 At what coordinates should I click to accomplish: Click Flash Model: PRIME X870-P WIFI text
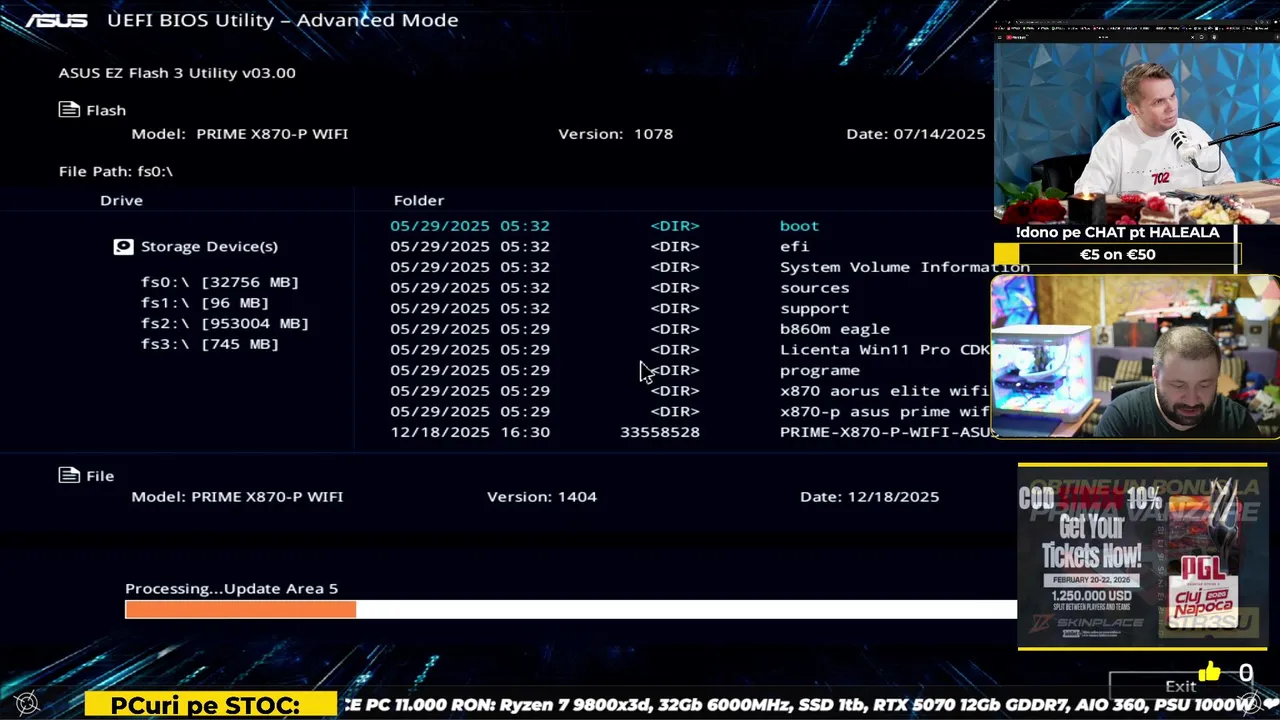point(240,134)
